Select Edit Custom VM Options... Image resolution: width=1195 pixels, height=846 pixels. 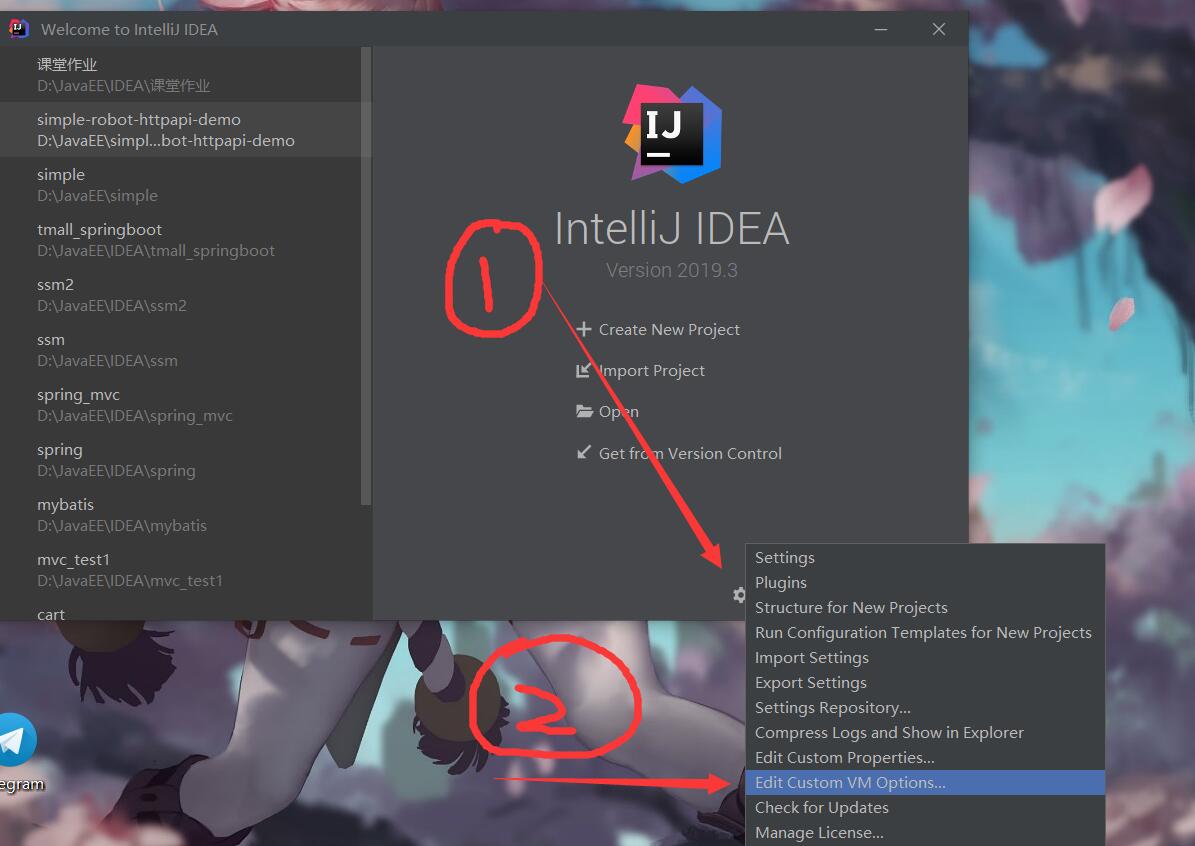[925, 783]
